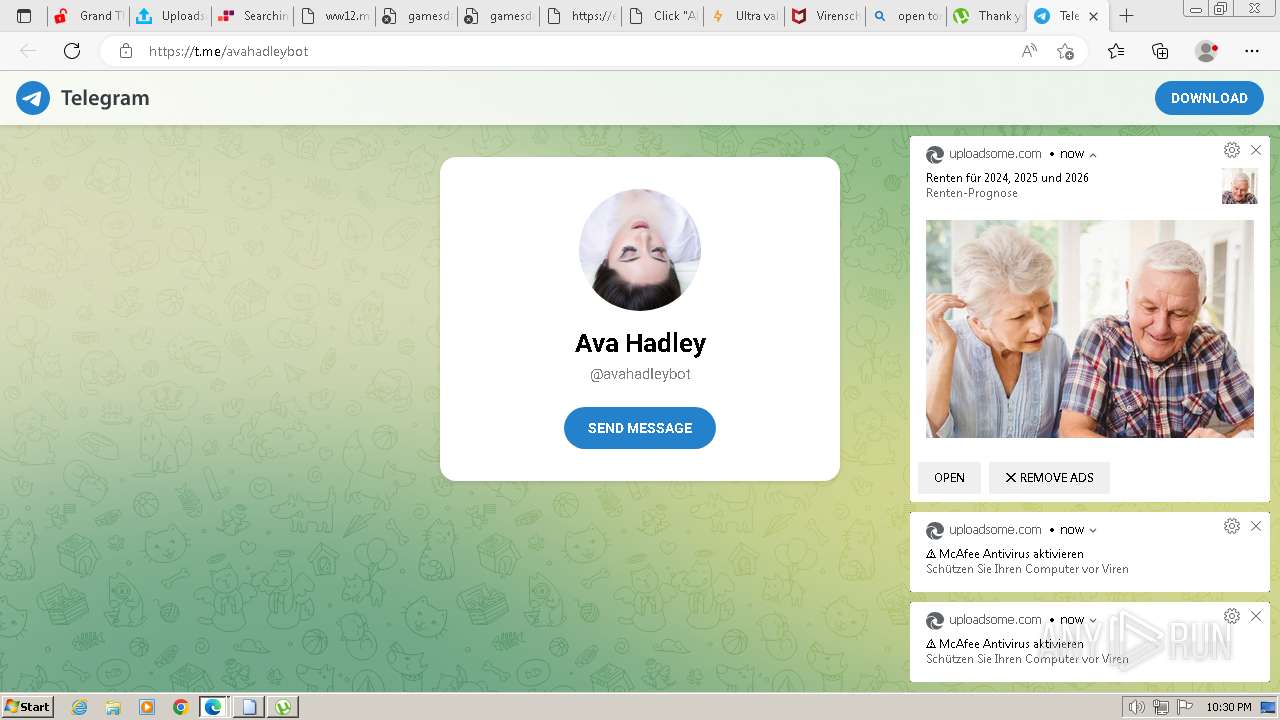The height and width of the screenshot is (720, 1280).
Task: Refresh the page with the reload icon
Action: pos(72,51)
